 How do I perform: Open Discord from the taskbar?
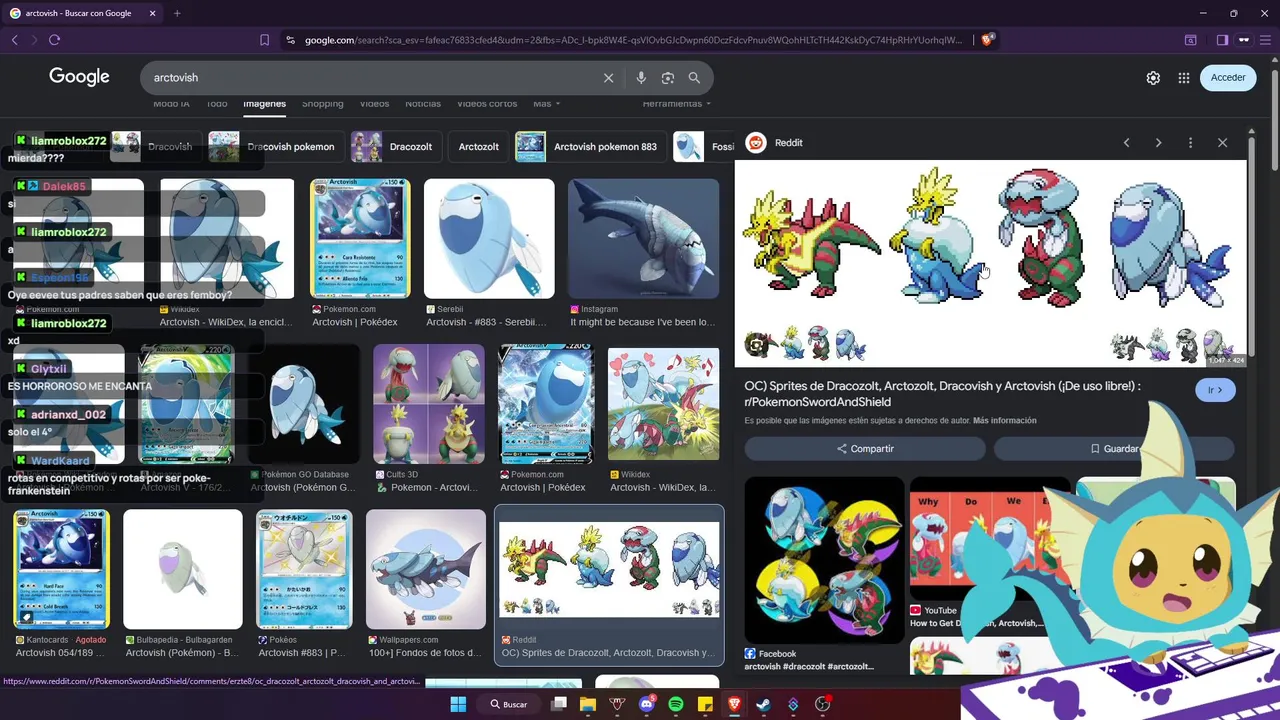[646, 704]
